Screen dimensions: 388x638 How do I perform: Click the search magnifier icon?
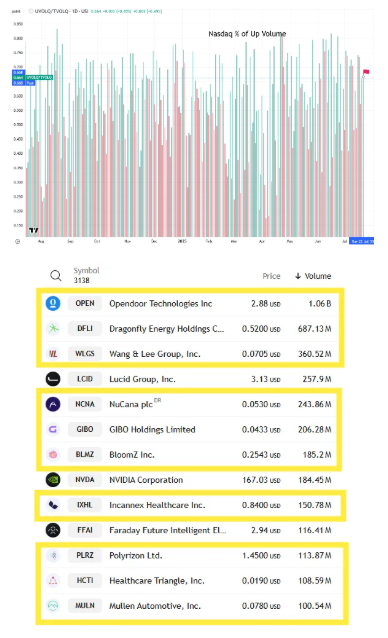[56, 276]
